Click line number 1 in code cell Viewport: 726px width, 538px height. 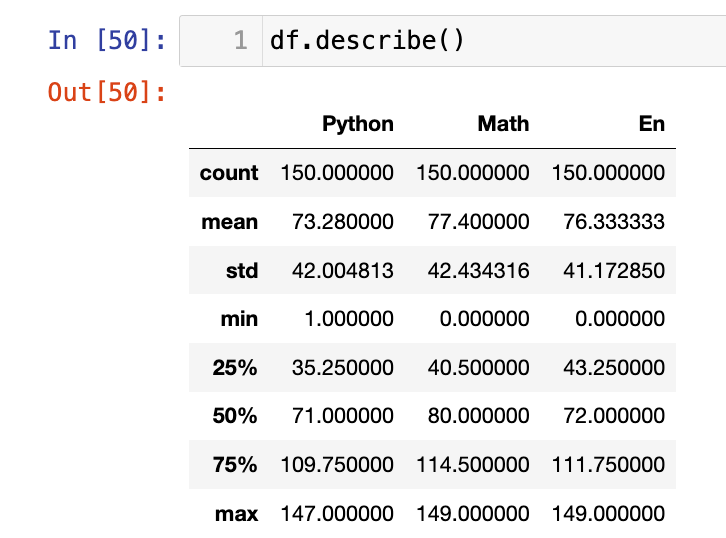click(239, 42)
